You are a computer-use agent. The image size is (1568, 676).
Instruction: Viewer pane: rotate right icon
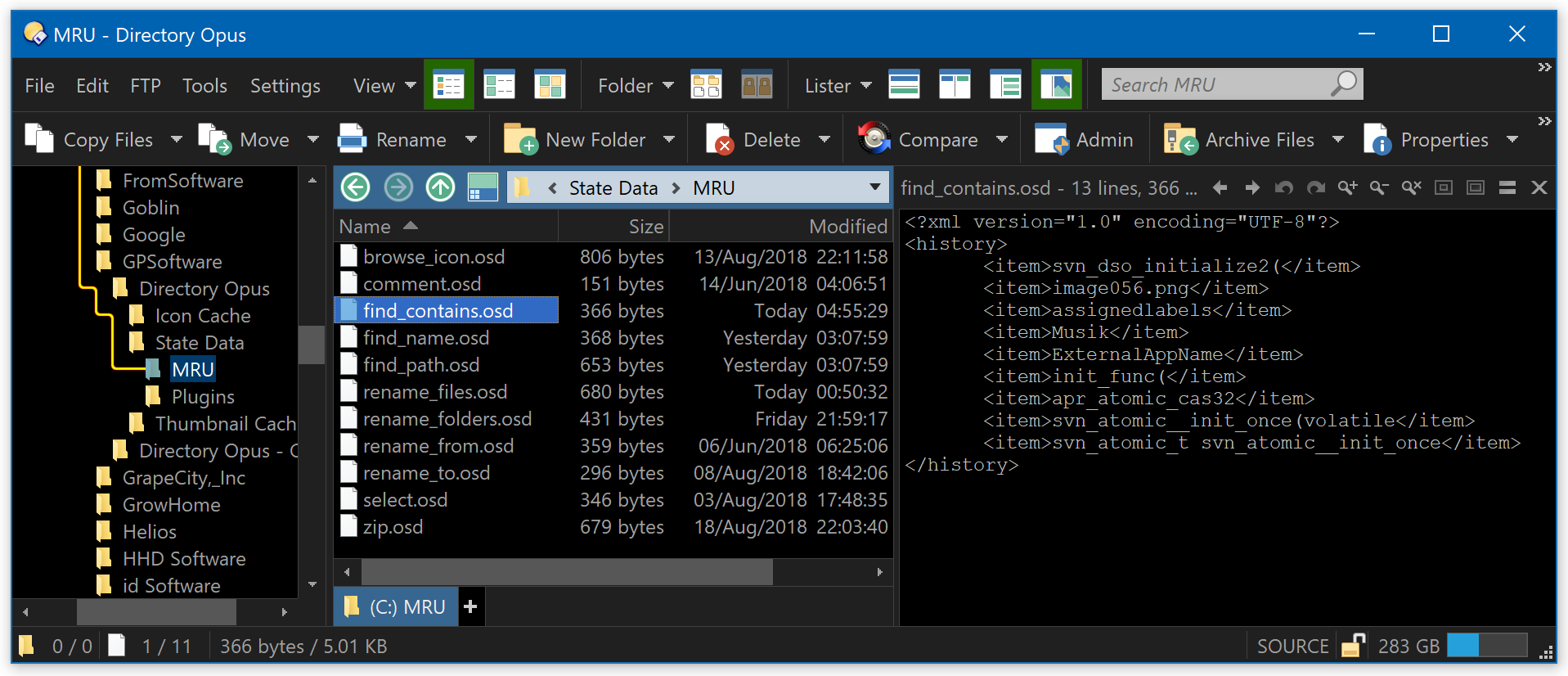(1316, 187)
